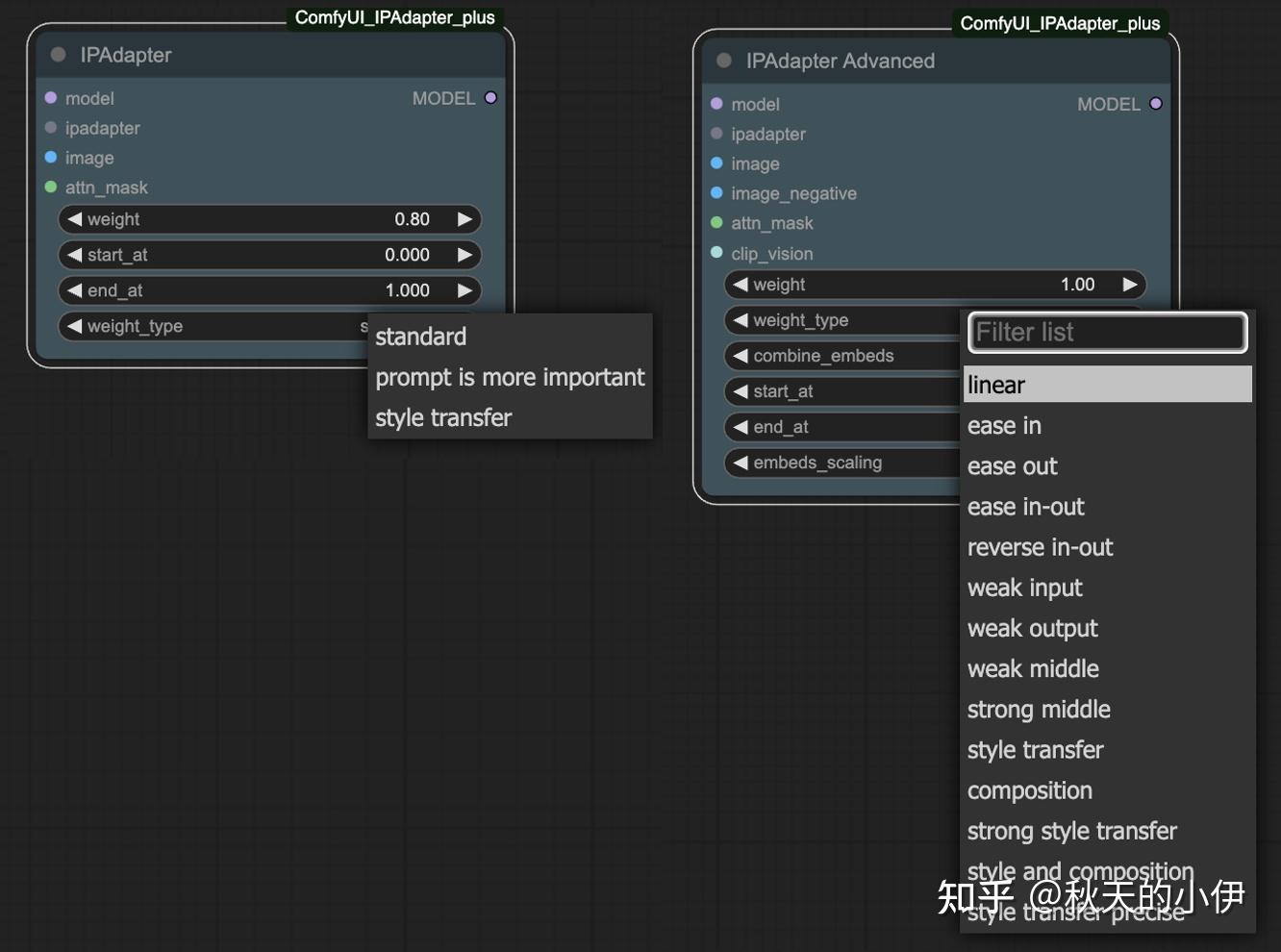Select 'strong style transfer' from the list

1071,831
